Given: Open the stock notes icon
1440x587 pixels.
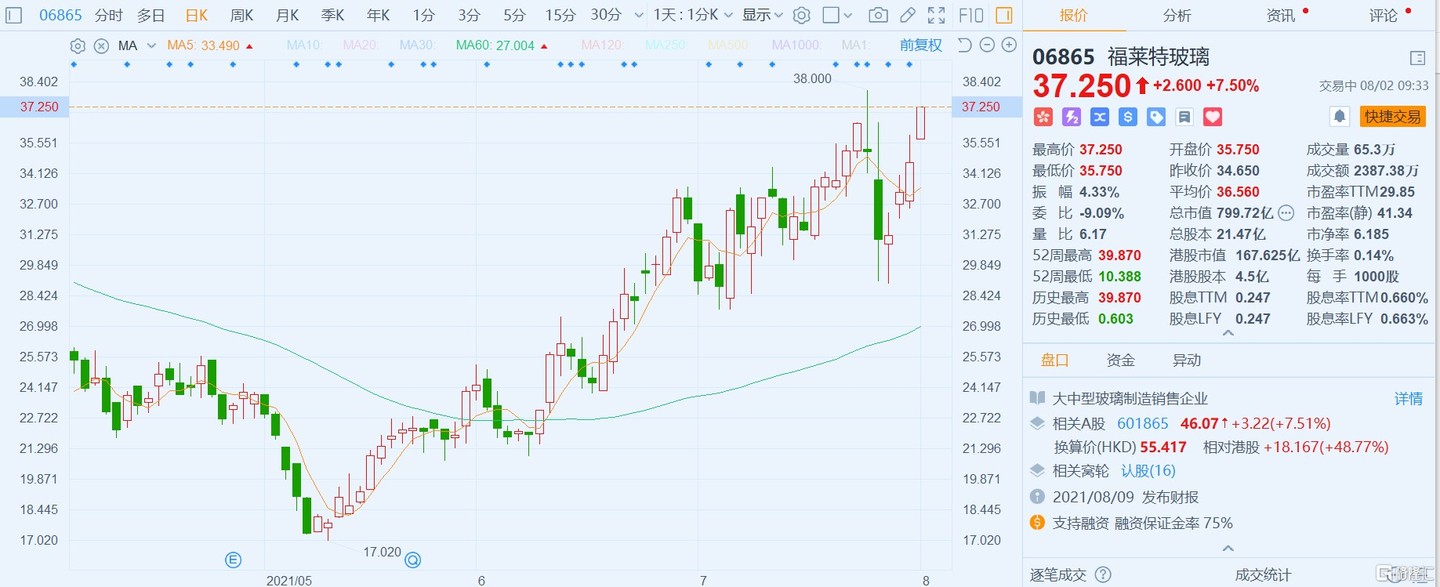Looking at the screenshot, I should tap(1184, 117).
